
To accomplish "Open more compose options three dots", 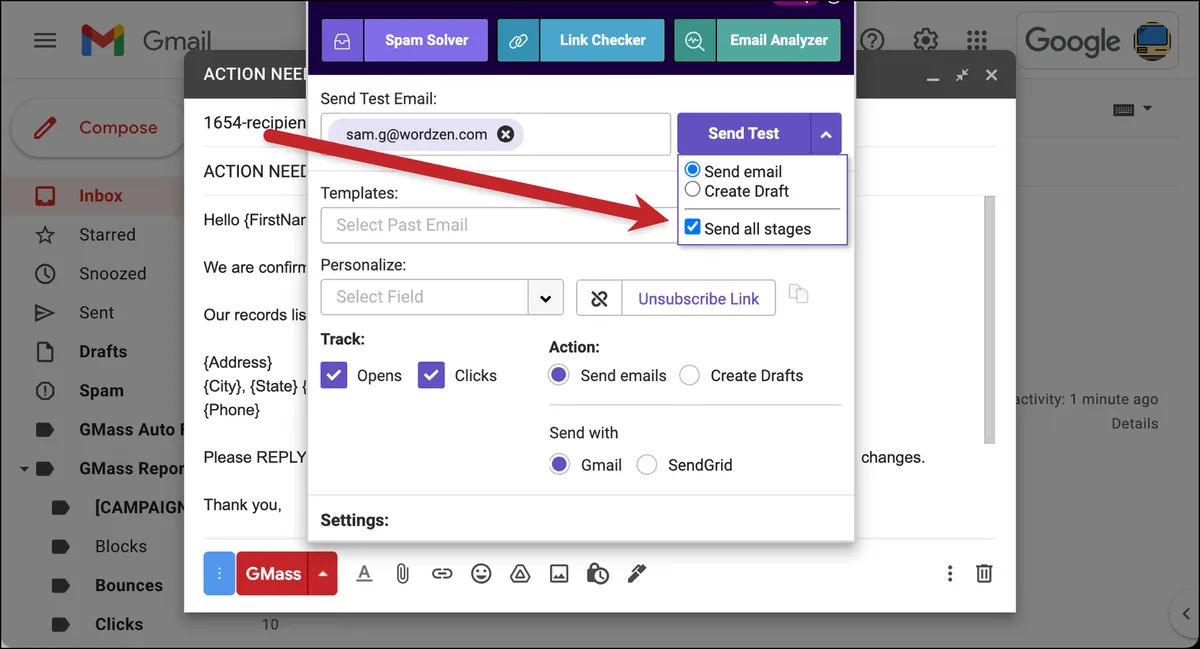I will (x=950, y=574).
